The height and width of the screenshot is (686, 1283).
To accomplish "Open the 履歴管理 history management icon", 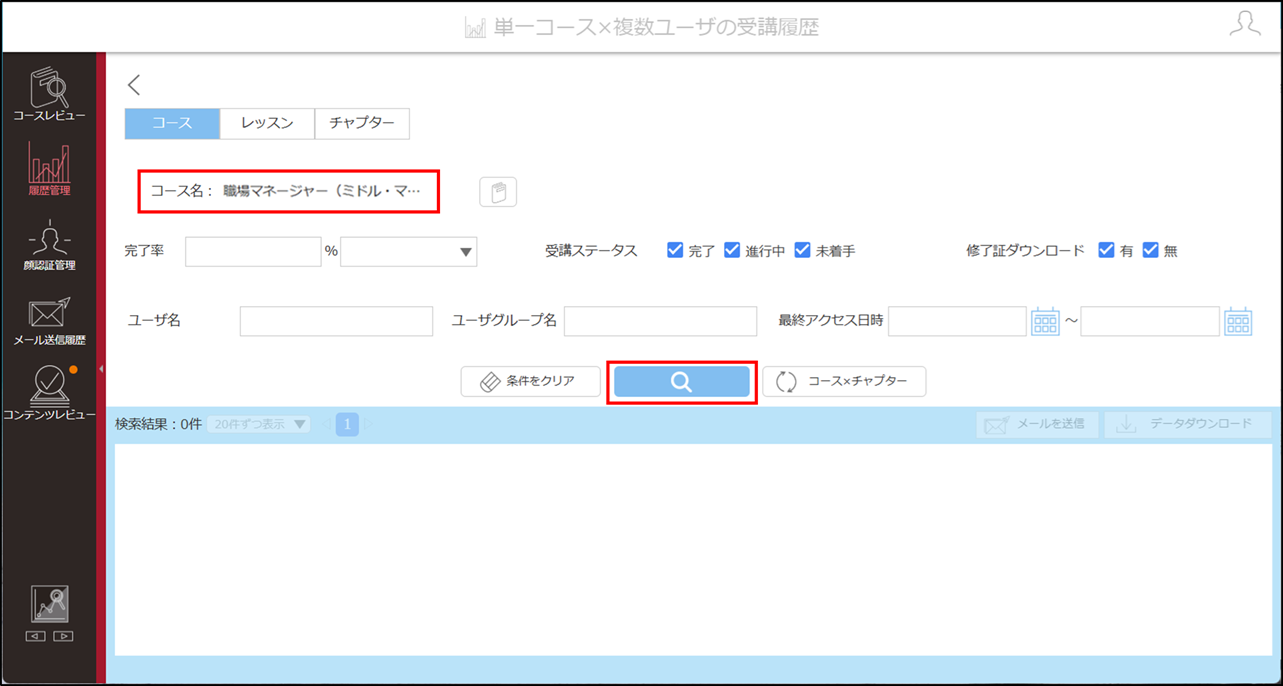I will pyautogui.click(x=49, y=168).
